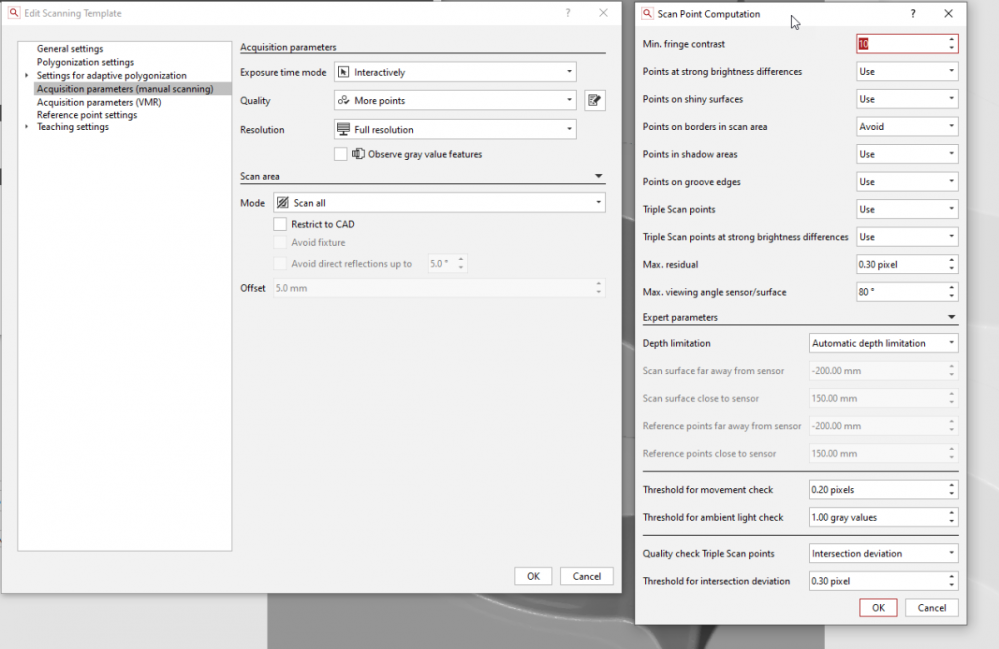This screenshot has width=999, height=649.
Task: Open the Scan all mode dropdown
Action: (440, 203)
